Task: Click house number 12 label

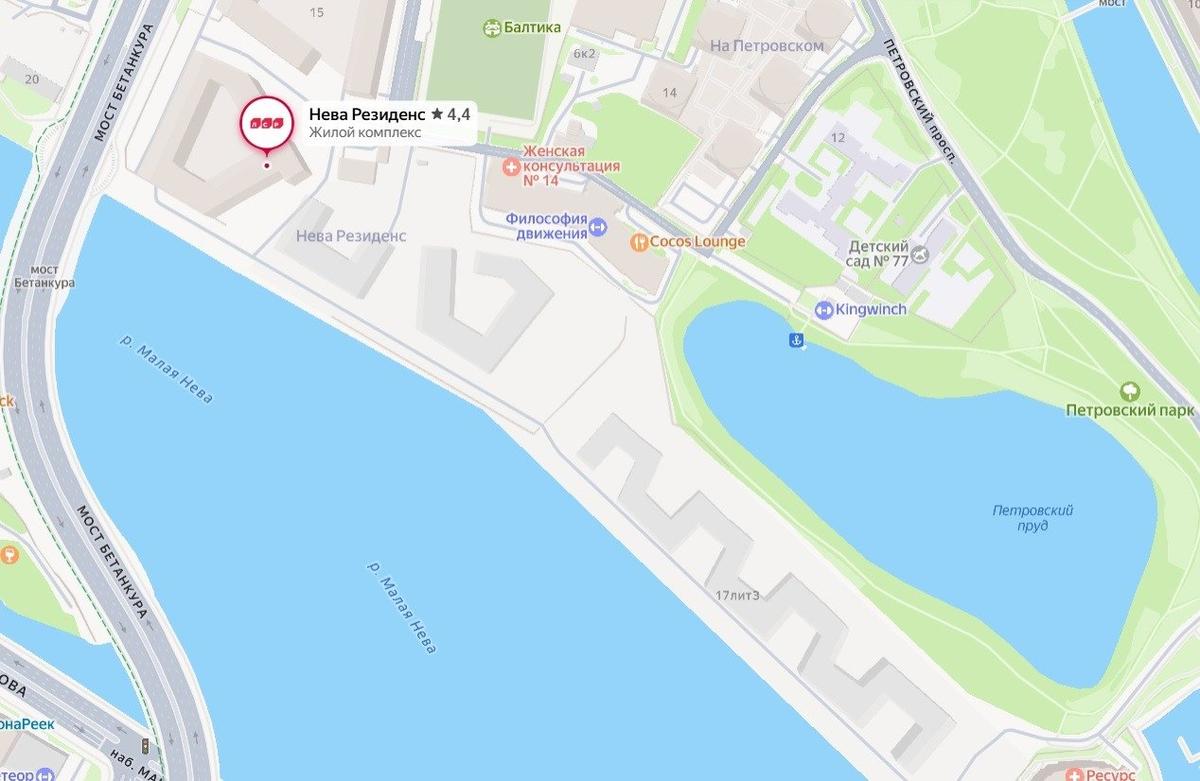Action: [x=838, y=136]
